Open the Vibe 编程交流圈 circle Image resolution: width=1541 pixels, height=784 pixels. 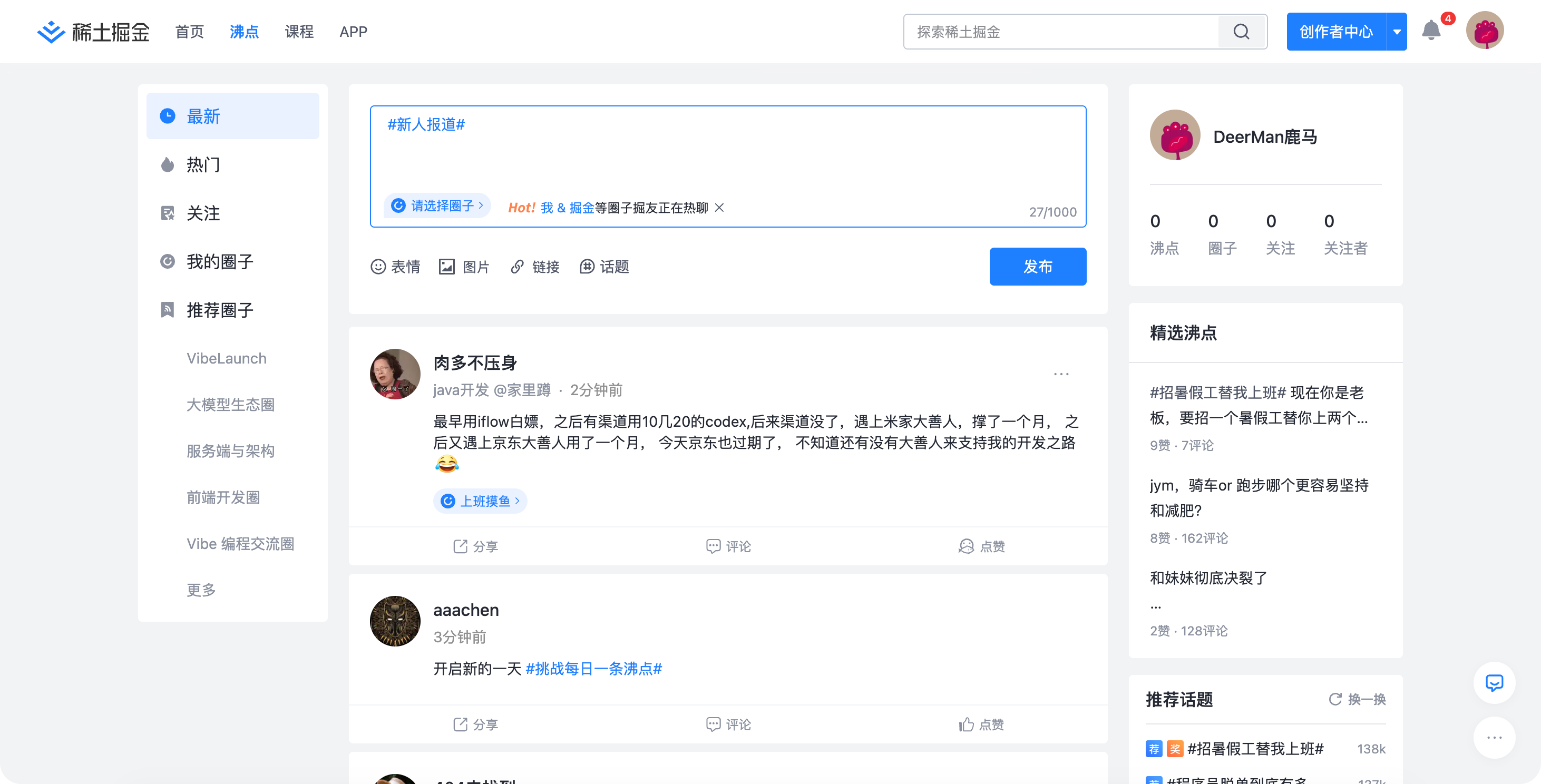(240, 544)
